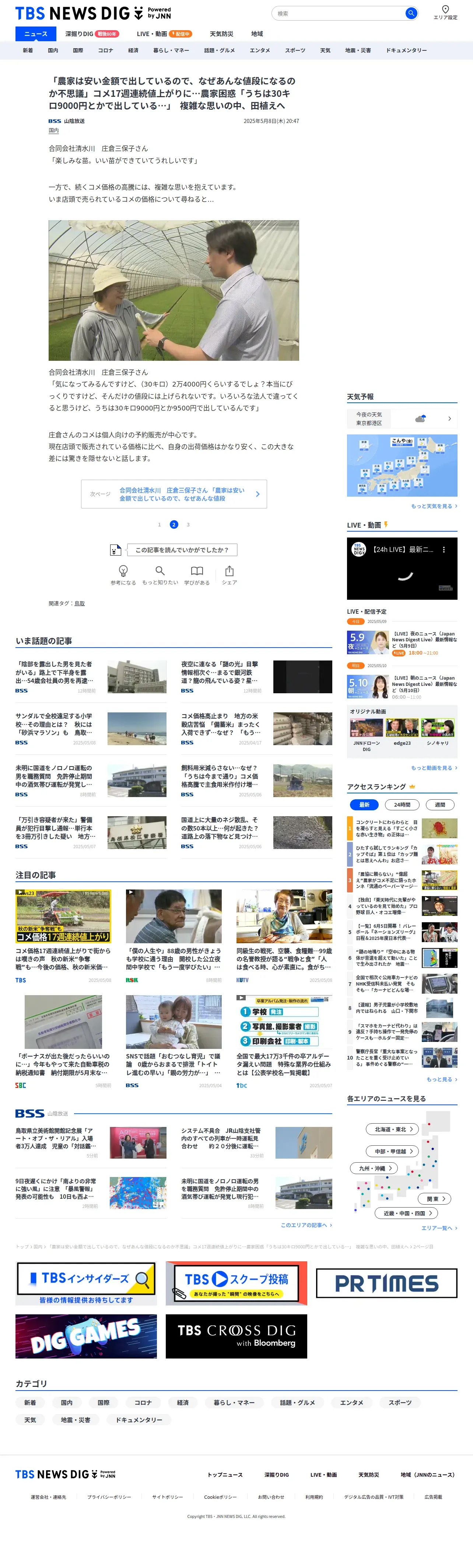
Task: Open the 近畿・中国・四国 area button
Action: (x=406, y=1213)
